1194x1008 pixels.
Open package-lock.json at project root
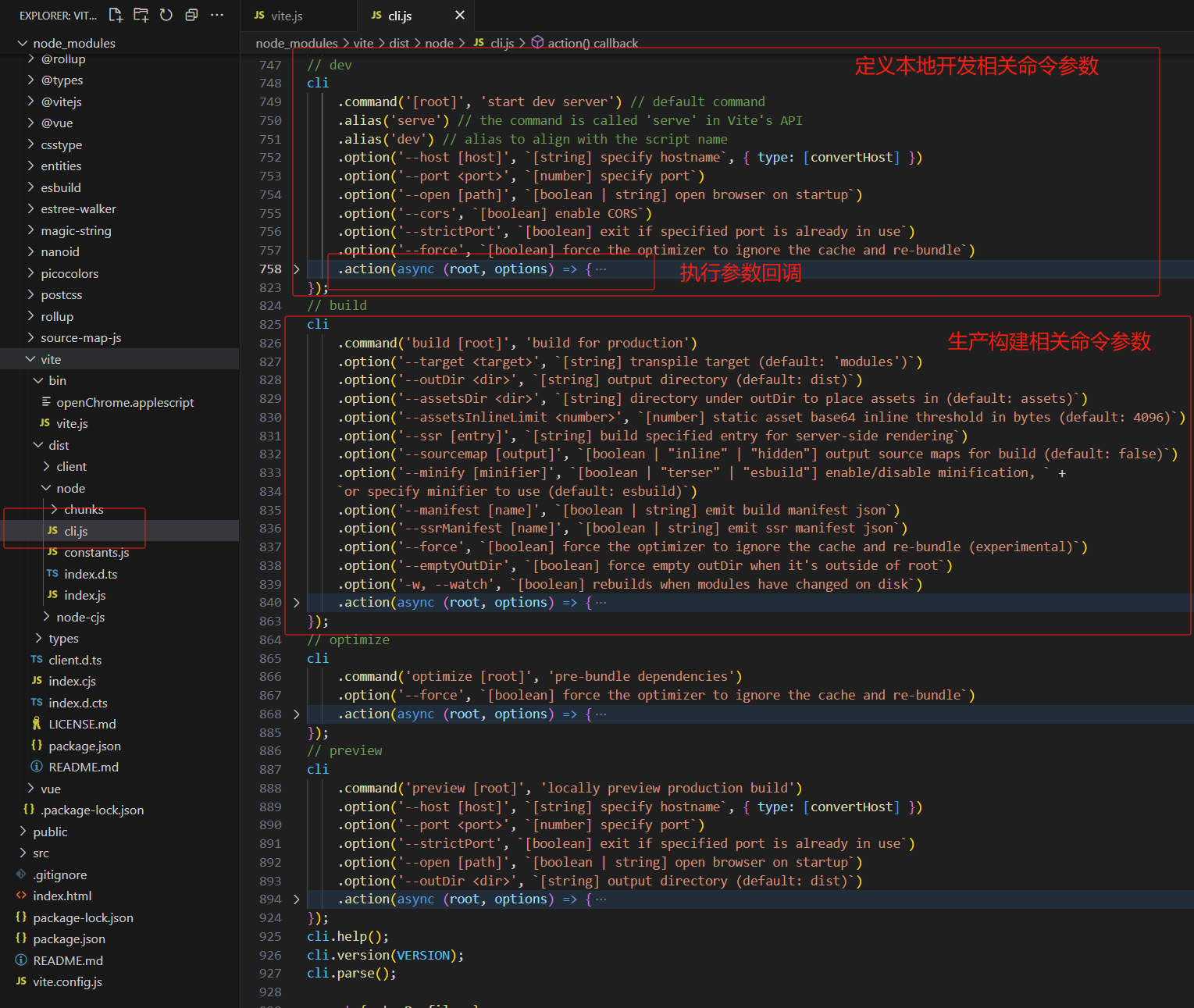point(119,917)
